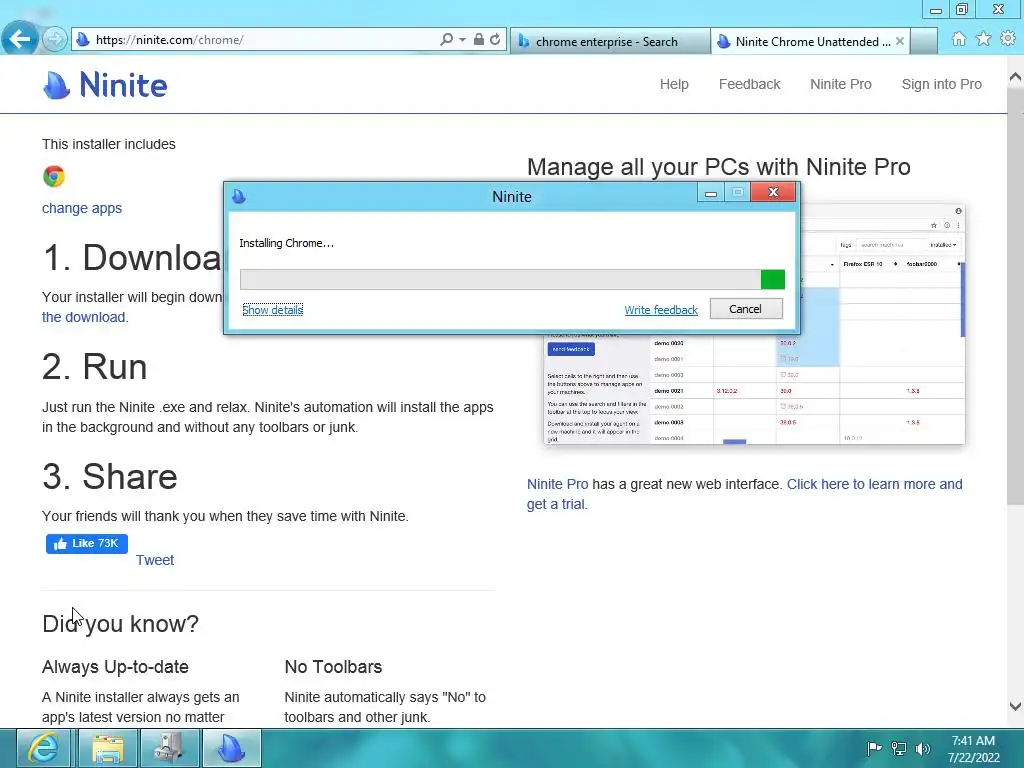Click the page scrollbar up arrow
Screen dimensions: 1024x768
pos(1016,77)
